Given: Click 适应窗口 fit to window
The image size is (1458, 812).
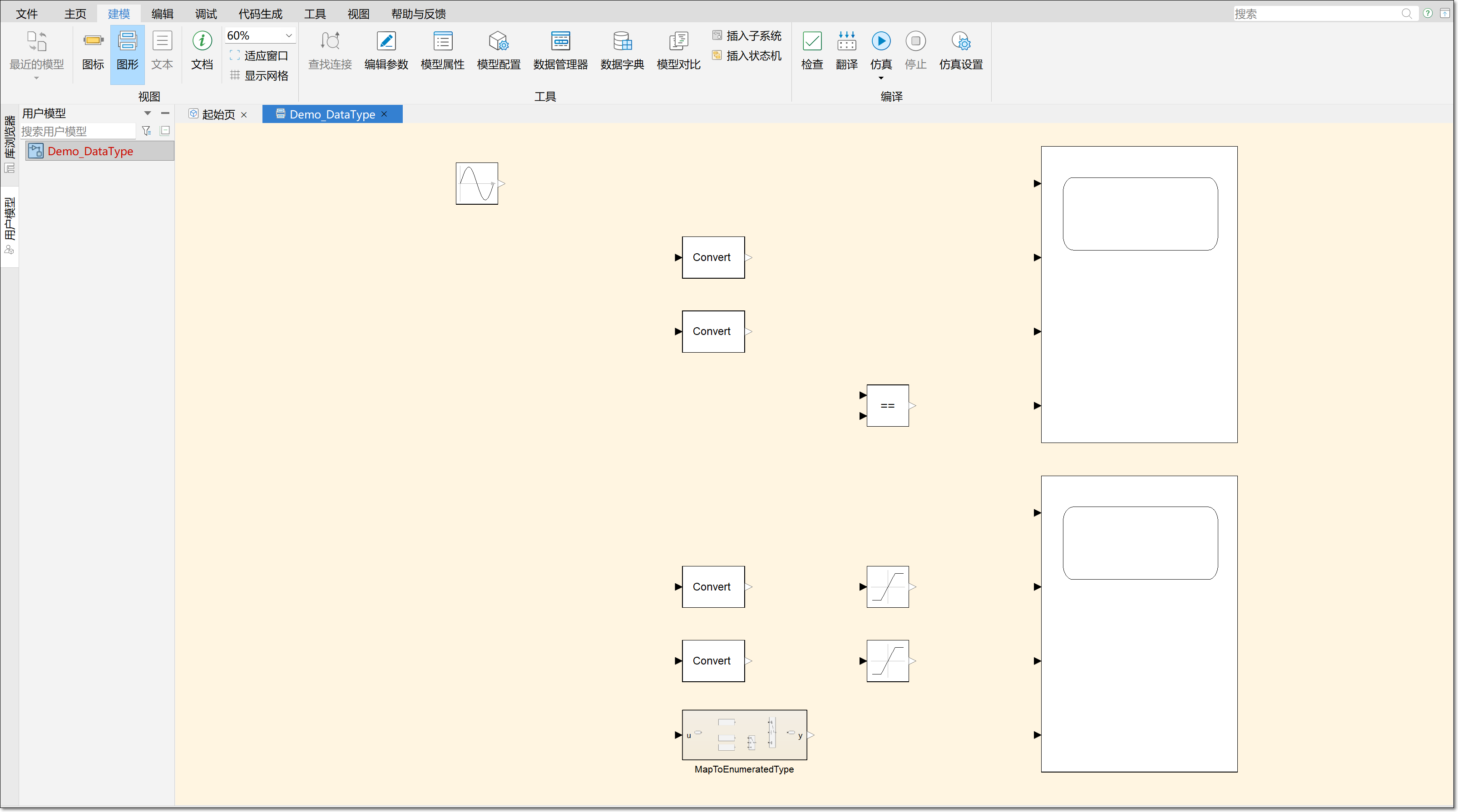Looking at the screenshot, I should (259, 55).
